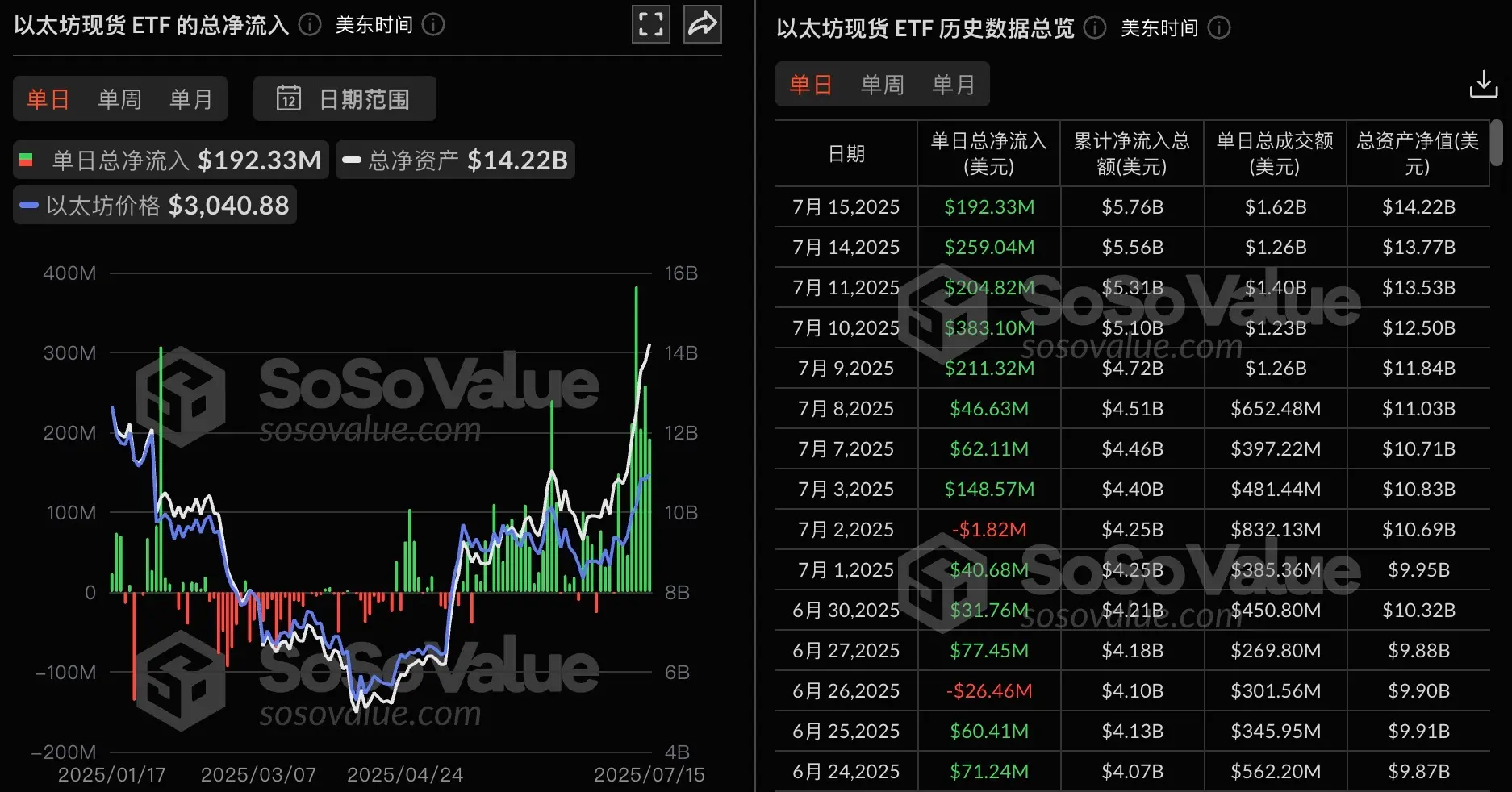
Task: Click the $259.04M net inflow cell
Action: tap(989, 248)
